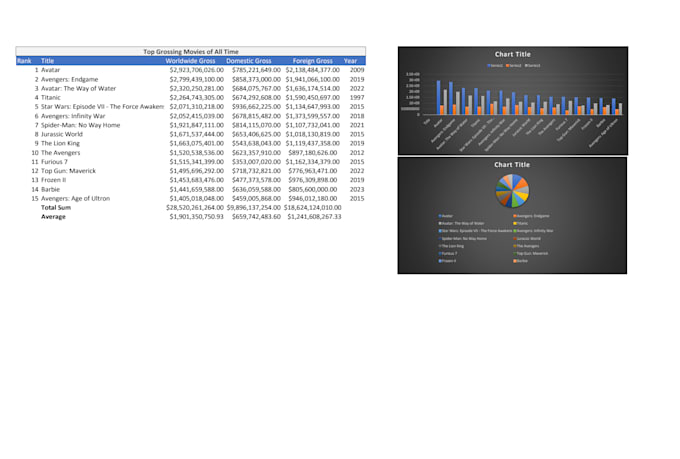Screen dimensions: 680x459
Task: Click the Title column header
Action: tap(47, 61)
